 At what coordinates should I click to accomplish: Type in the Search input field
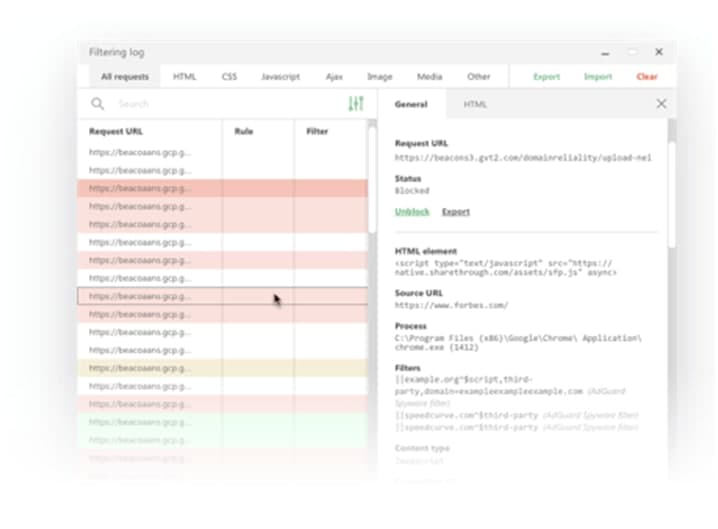220,104
